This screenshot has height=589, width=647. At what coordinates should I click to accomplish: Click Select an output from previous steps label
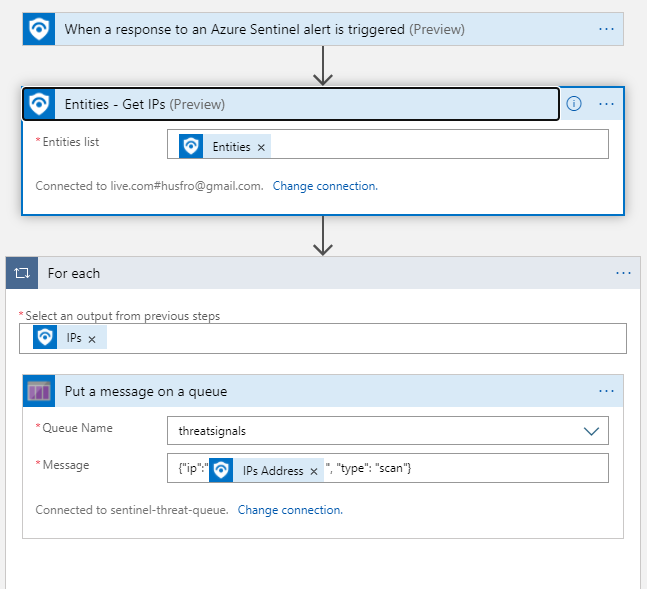click(x=123, y=316)
